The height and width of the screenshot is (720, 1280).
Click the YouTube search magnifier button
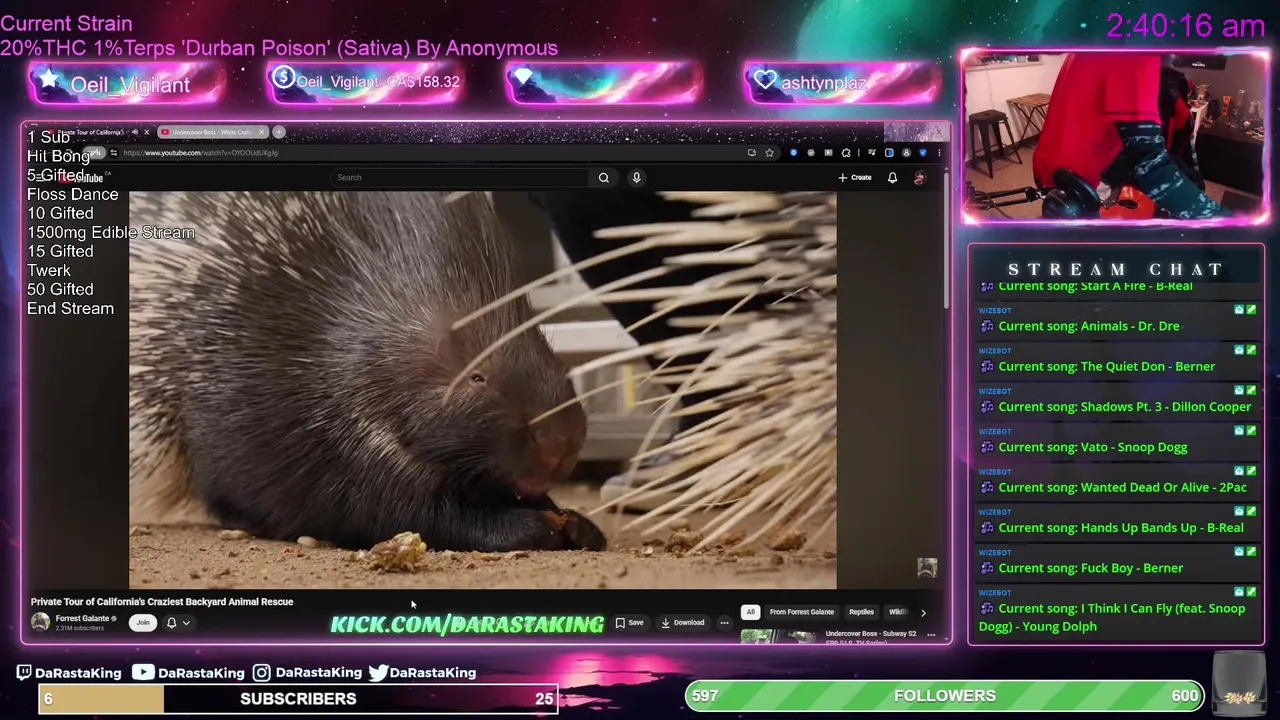point(603,177)
